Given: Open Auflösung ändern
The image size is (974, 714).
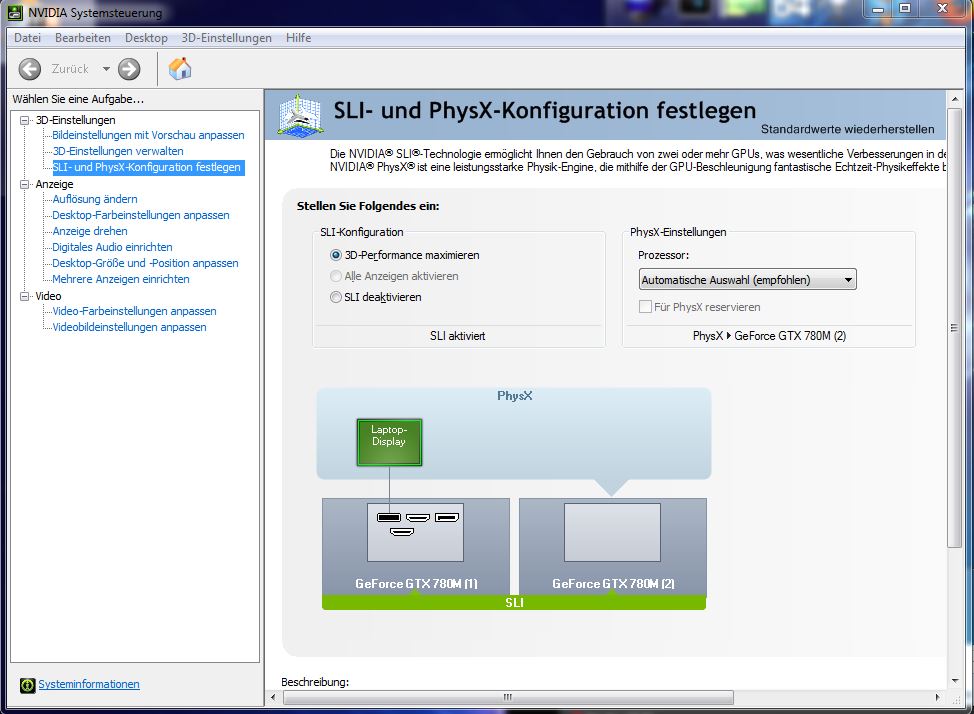Looking at the screenshot, I should pos(95,199).
